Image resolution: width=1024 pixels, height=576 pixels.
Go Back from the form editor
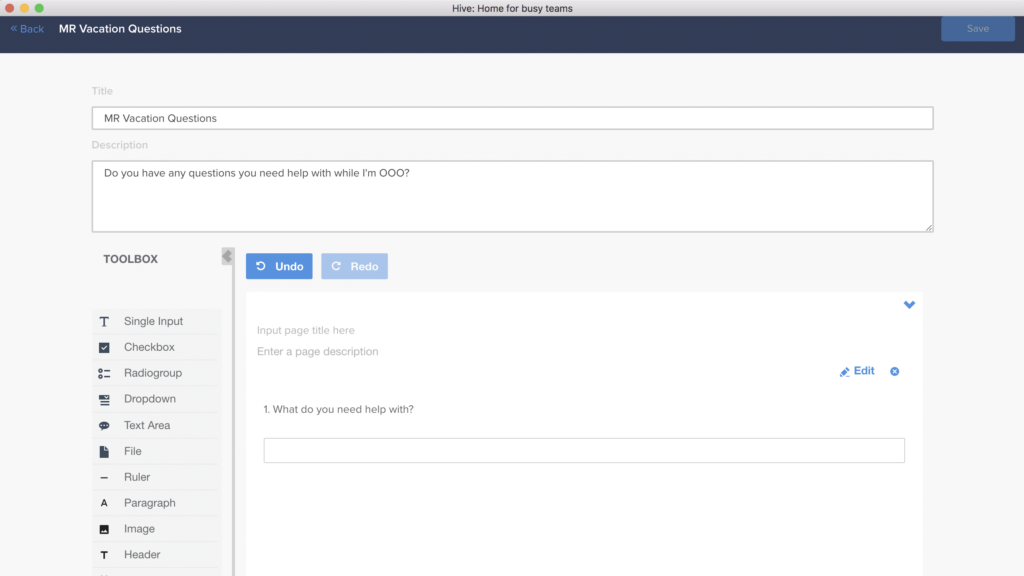25,28
